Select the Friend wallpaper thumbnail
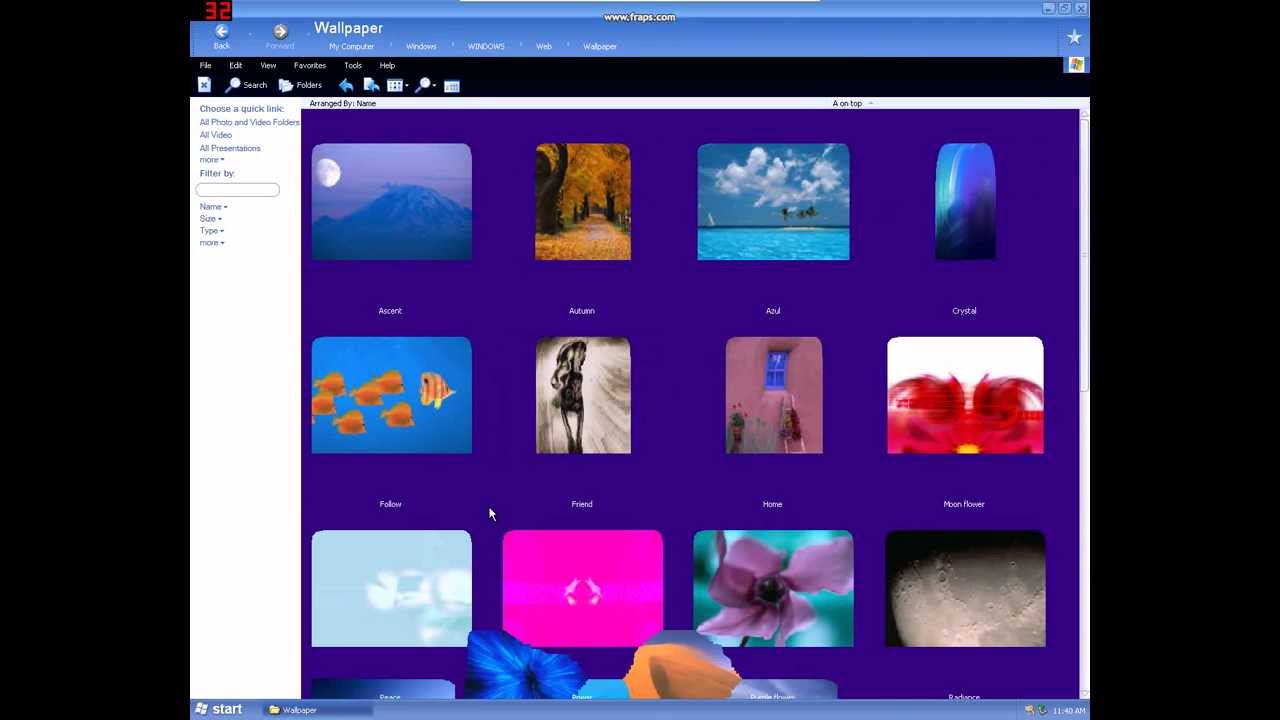 coord(583,395)
